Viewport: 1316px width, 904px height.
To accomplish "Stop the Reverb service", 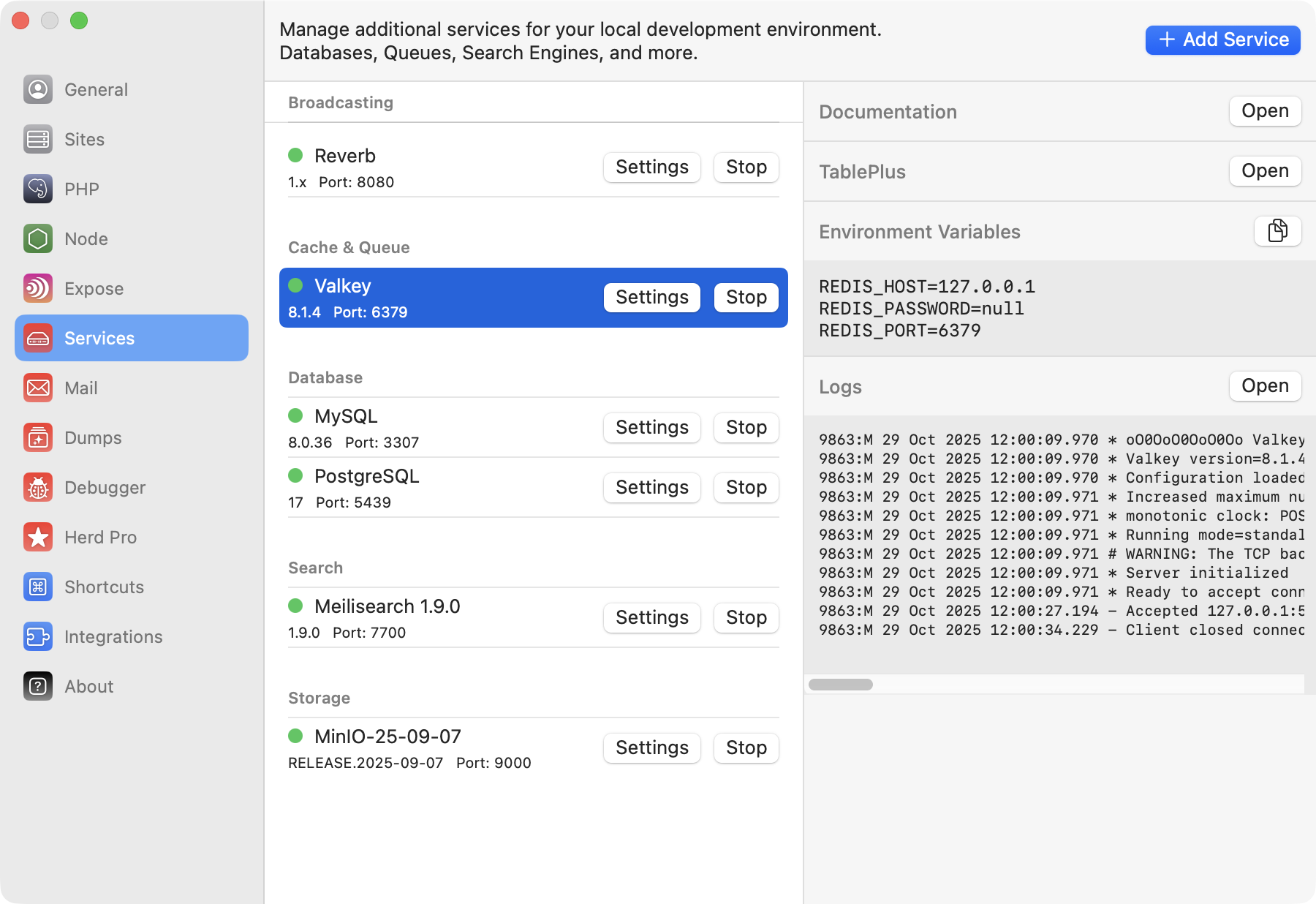I will coord(746,167).
